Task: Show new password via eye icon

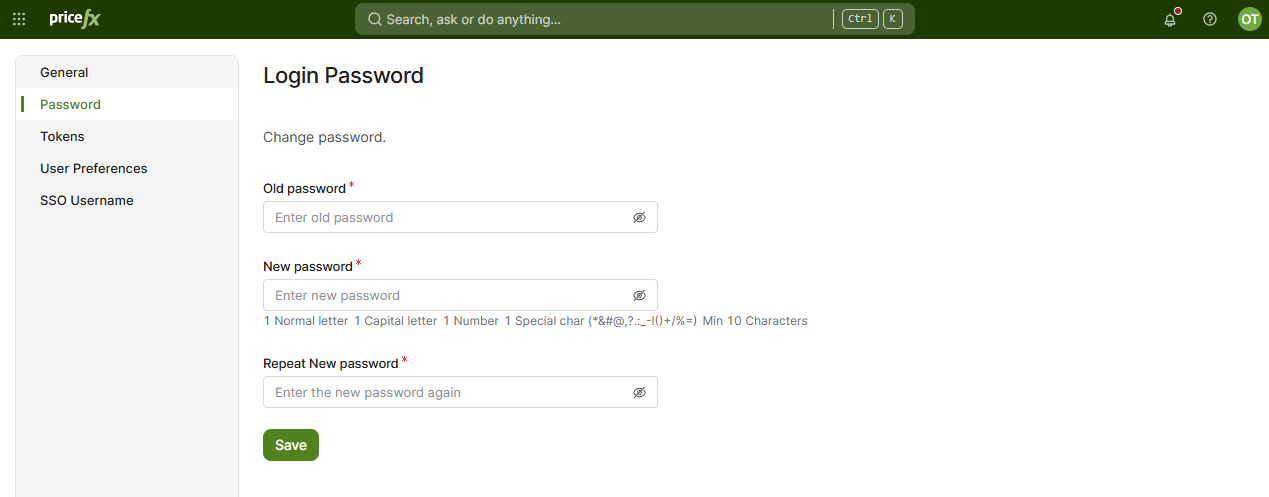Action: pyautogui.click(x=640, y=295)
